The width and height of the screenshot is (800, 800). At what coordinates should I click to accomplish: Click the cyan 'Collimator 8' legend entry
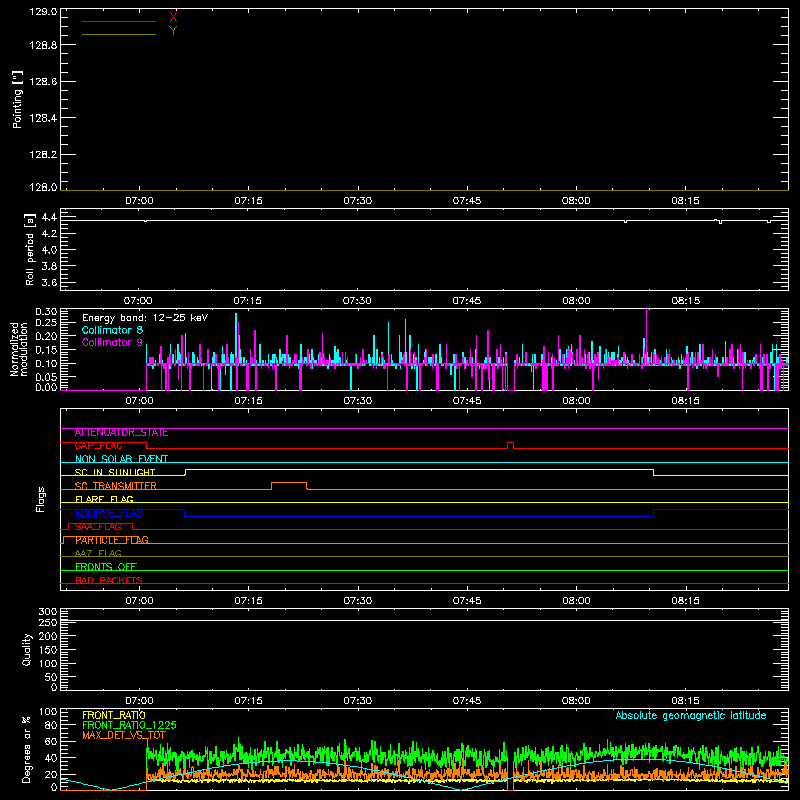coord(112,330)
